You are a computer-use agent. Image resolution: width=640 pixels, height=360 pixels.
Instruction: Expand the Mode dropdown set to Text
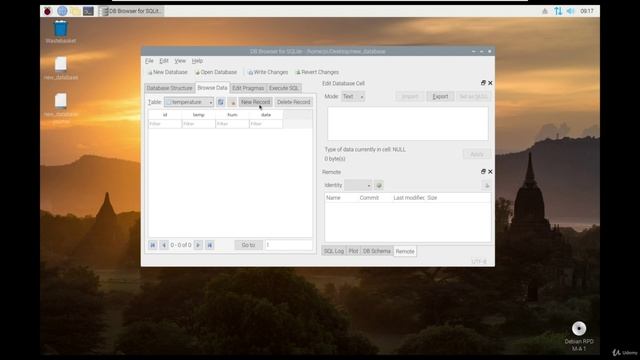tap(353, 97)
